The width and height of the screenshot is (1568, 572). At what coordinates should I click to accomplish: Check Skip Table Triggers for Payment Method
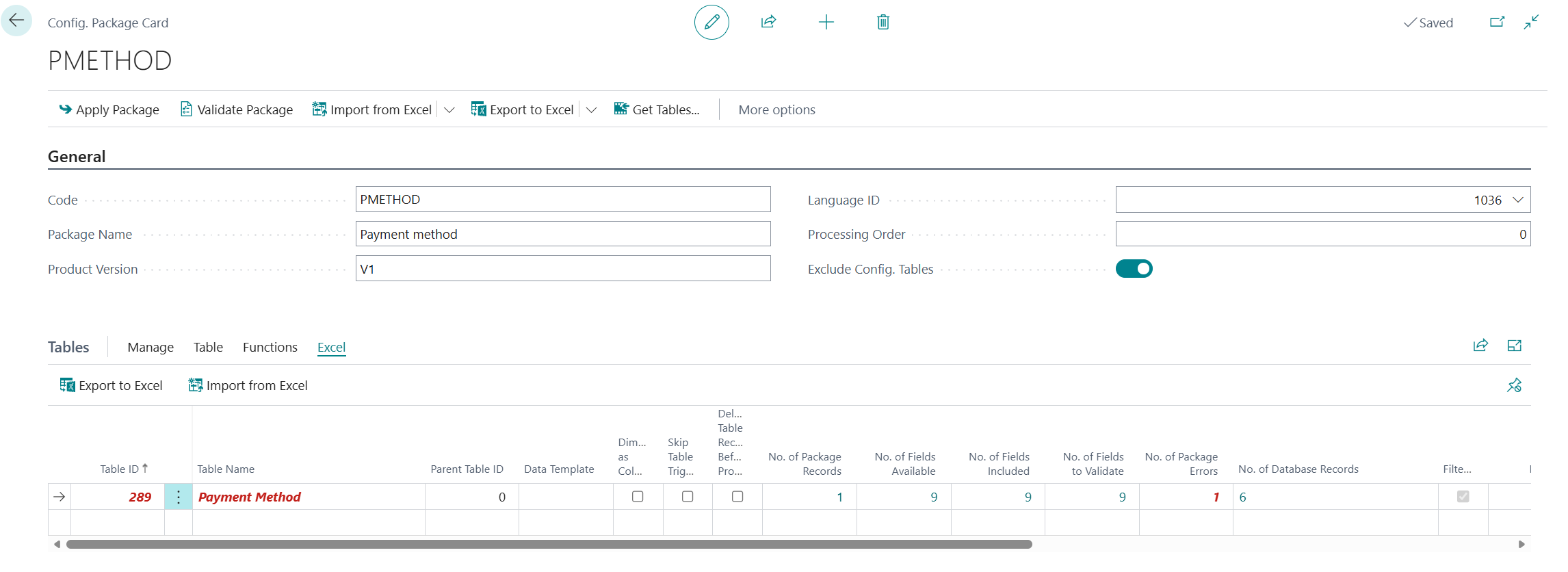pyautogui.click(x=688, y=497)
